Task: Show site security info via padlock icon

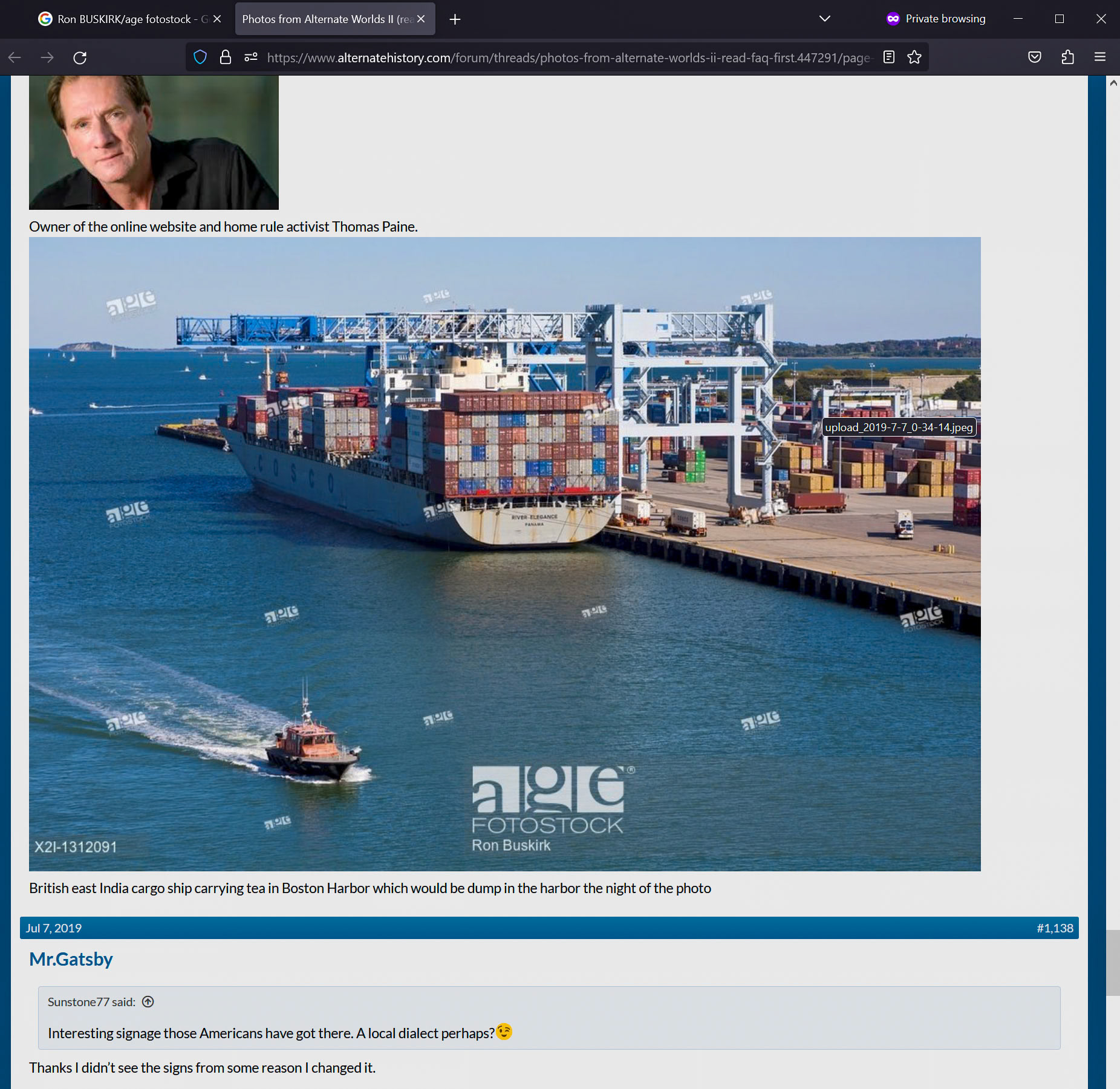Action: 226,57
